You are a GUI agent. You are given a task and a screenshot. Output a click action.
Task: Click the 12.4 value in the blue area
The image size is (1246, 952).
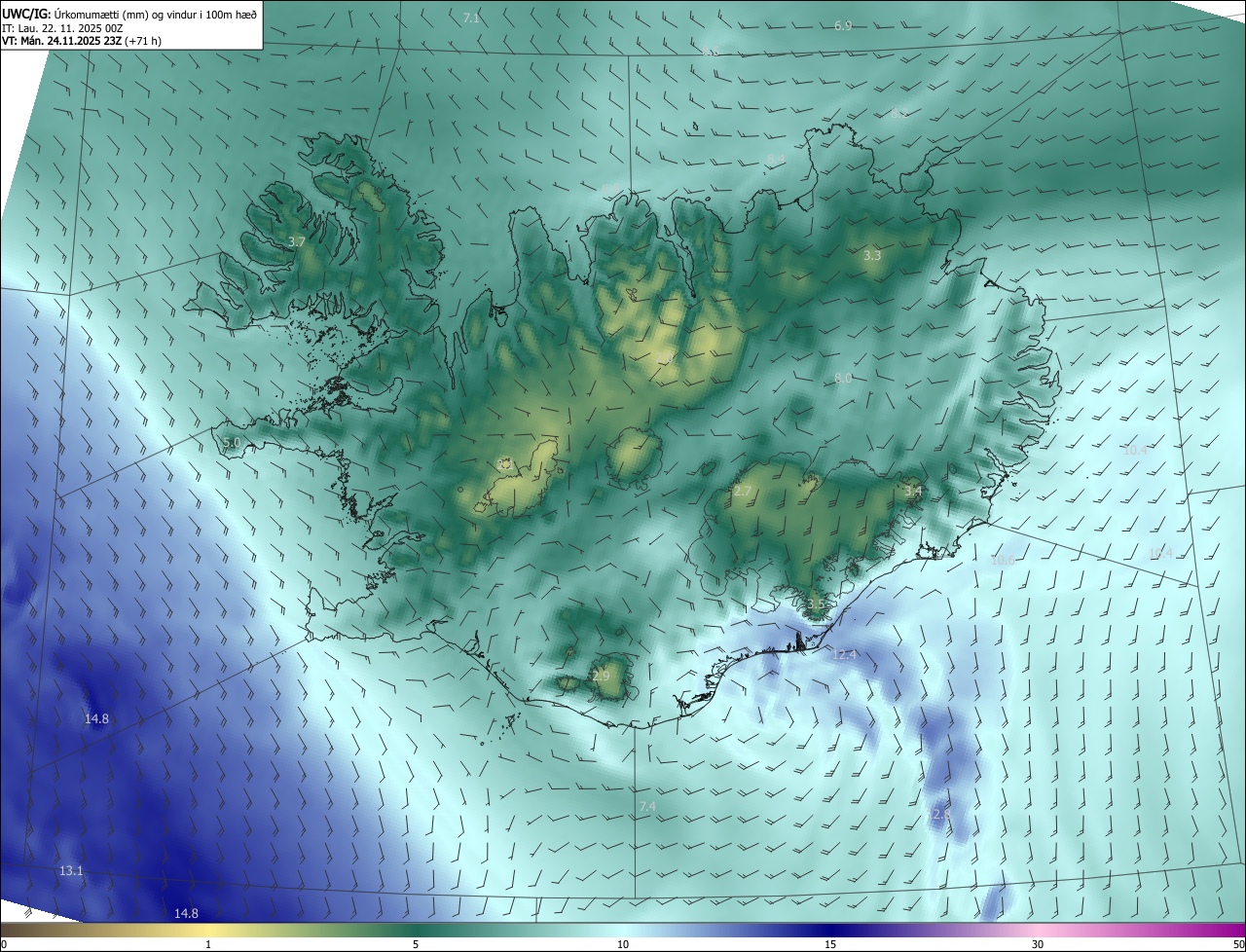(845, 655)
